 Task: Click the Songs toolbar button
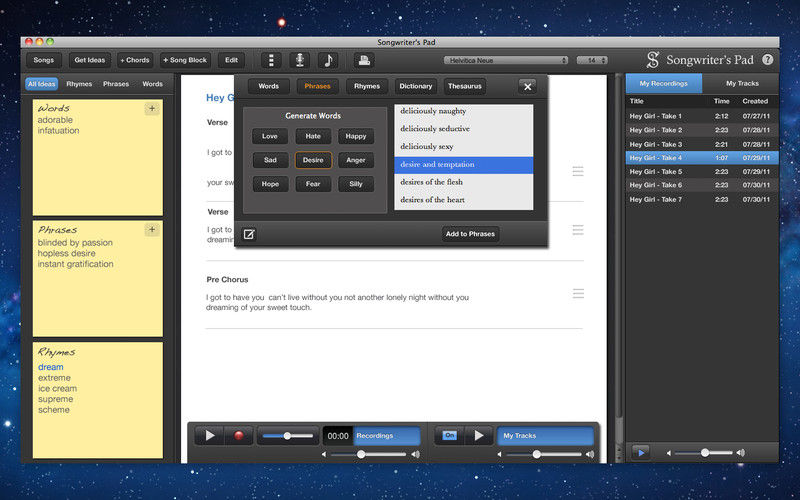[43, 60]
